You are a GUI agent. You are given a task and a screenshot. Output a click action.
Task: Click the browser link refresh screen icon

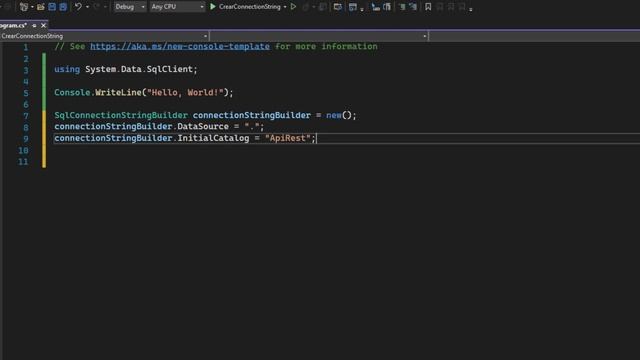(x=338, y=7)
